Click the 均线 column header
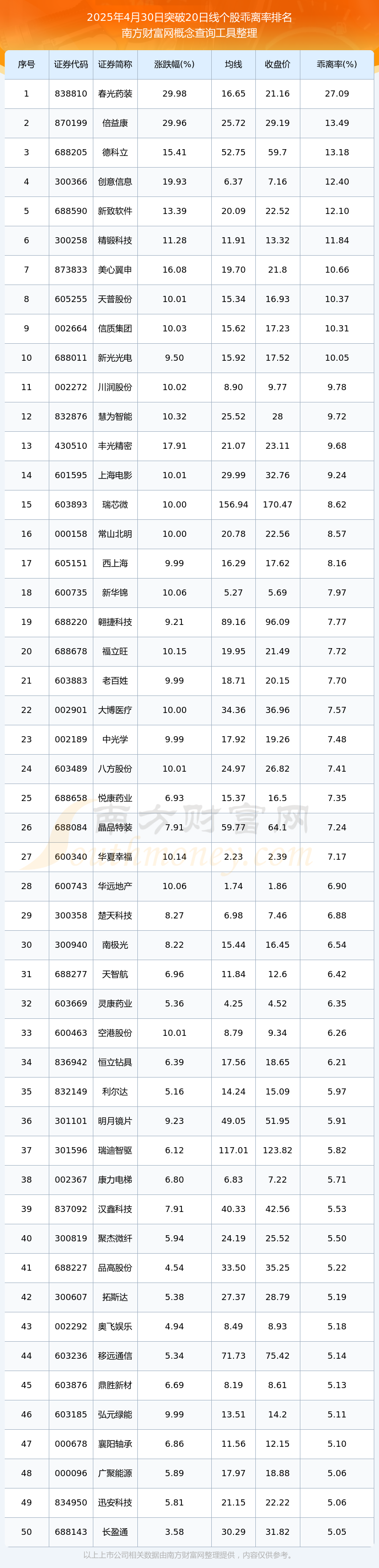The height and width of the screenshot is (1568, 379). (234, 64)
